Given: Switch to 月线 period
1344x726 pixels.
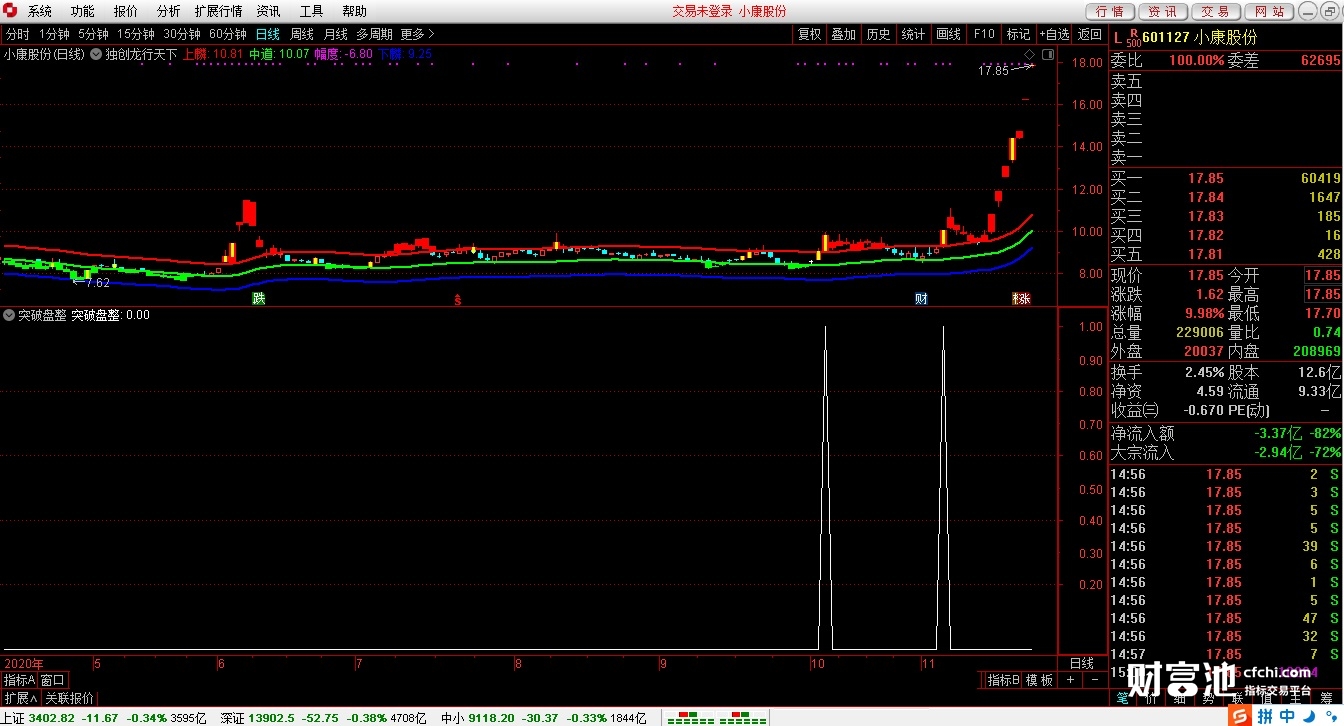Looking at the screenshot, I should pyautogui.click(x=335, y=34).
